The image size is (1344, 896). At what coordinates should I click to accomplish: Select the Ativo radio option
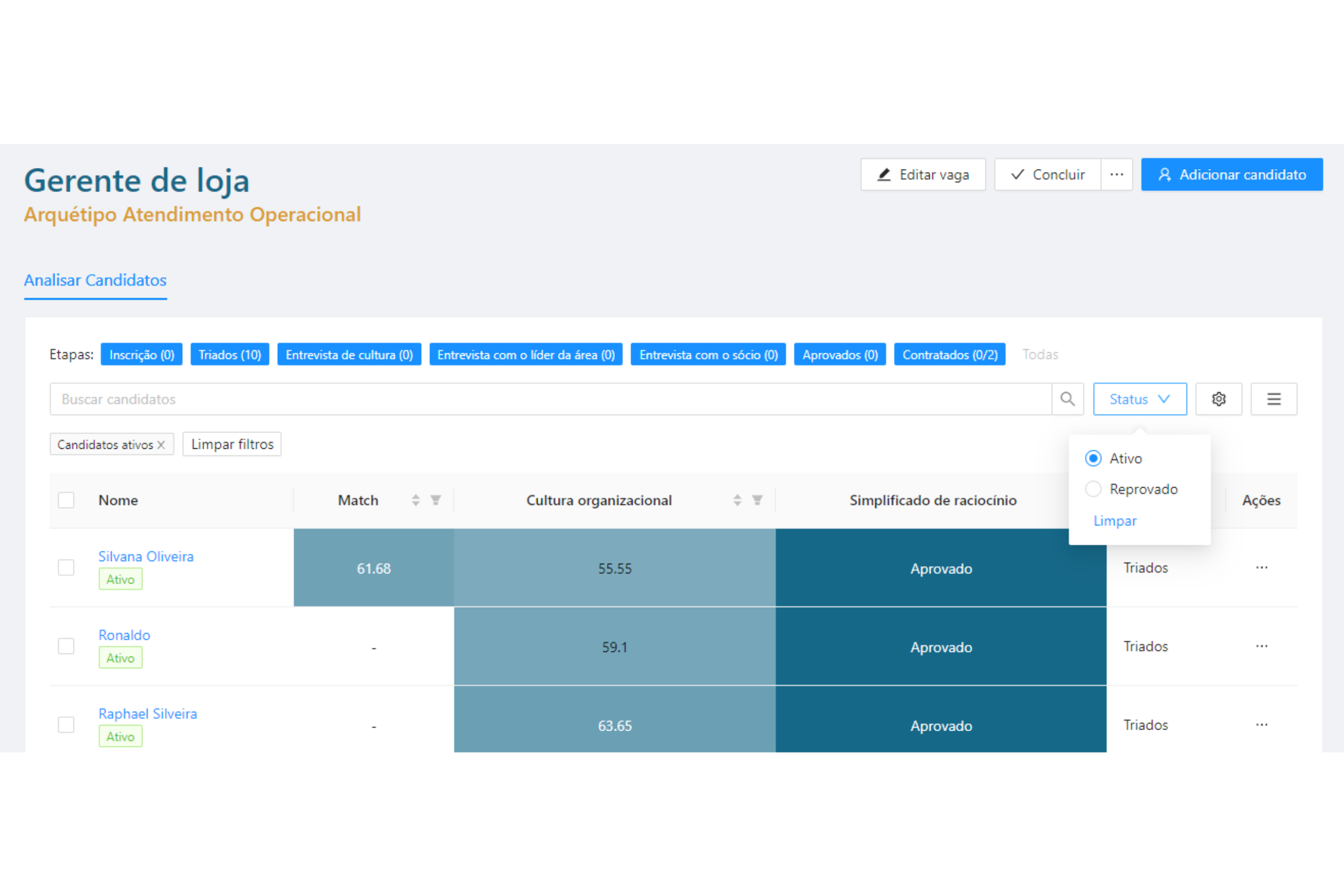1093,458
